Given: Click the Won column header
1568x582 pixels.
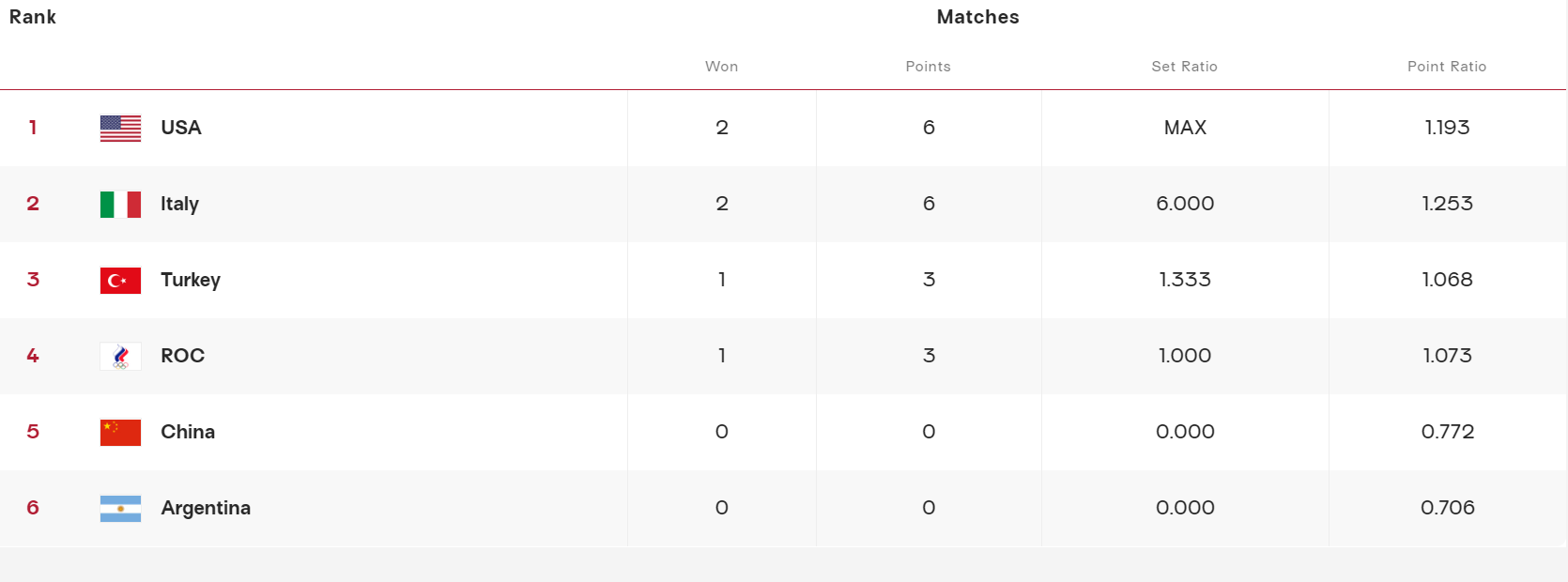Looking at the screenshot, I should (x=721, y=67).
